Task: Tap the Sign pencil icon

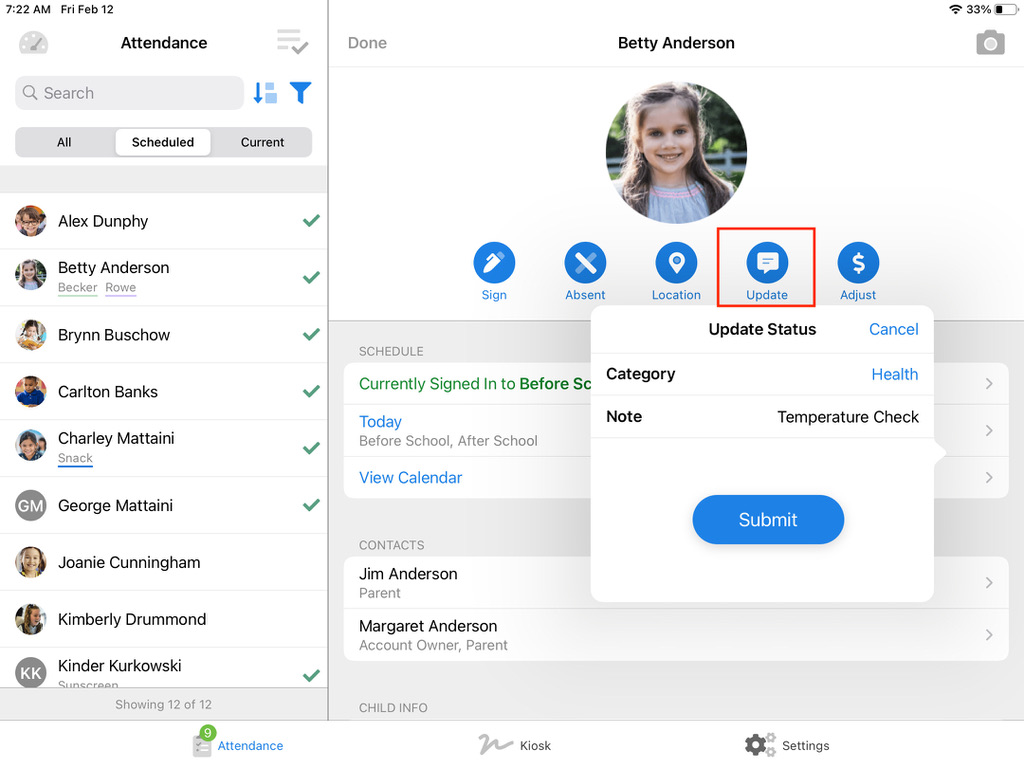Action: (494, 263)
